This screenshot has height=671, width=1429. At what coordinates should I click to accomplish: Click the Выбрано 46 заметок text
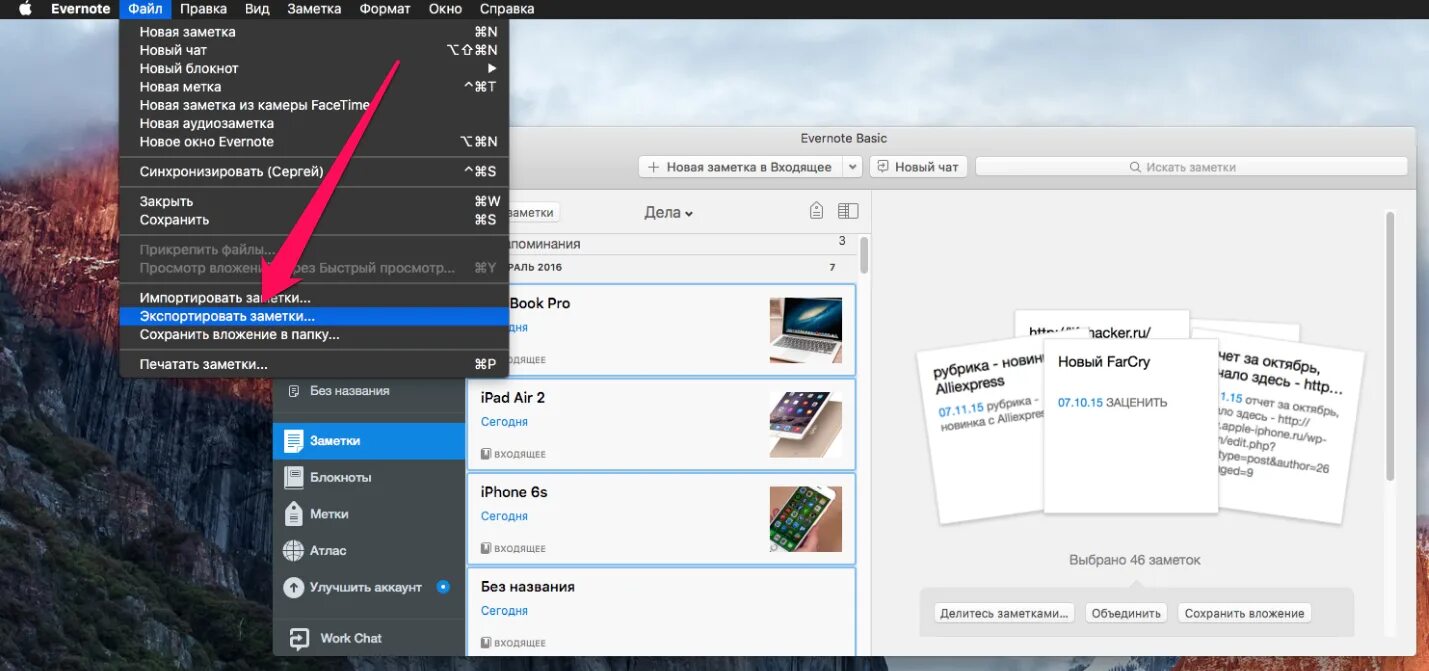pyautogui.click(x=1134, y=560)
